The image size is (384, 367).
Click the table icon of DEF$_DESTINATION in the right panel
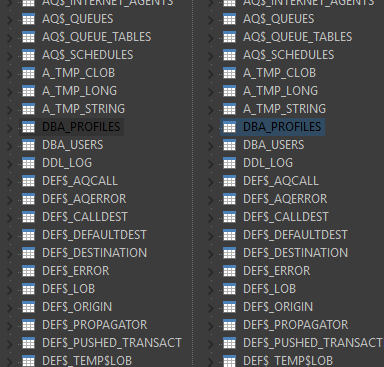pos(229,253)
